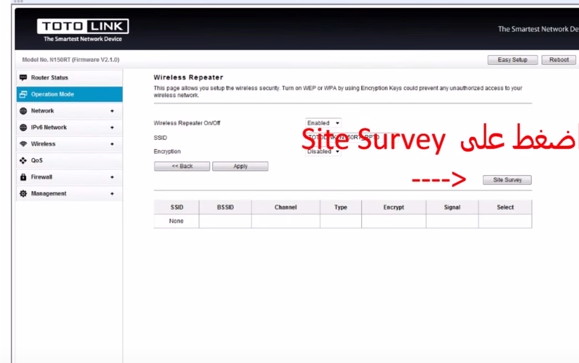The image size is (579, 363).
Task: Open the Wireless Repeater On/Off dropdown
Action: (323, 123)
